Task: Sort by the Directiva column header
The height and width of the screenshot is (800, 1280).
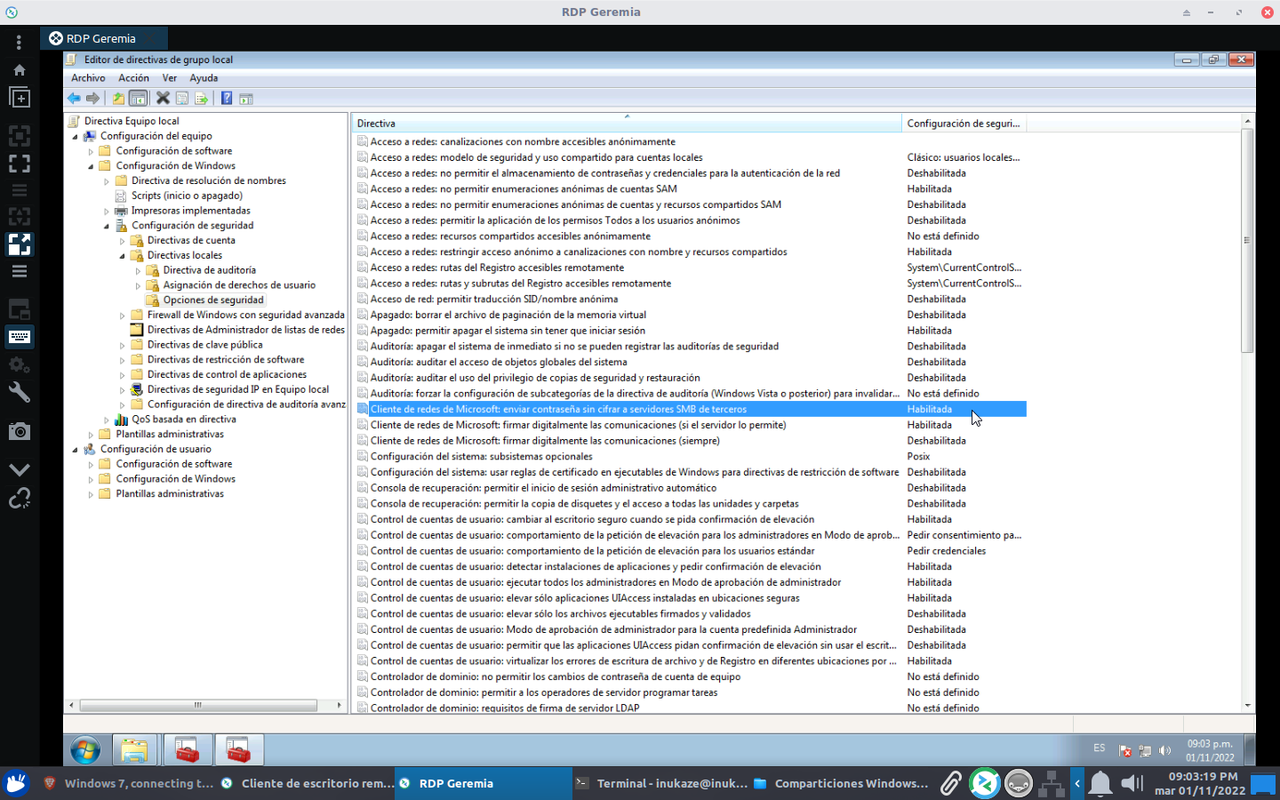Action: pyautogui.click(x=627, y=123)
